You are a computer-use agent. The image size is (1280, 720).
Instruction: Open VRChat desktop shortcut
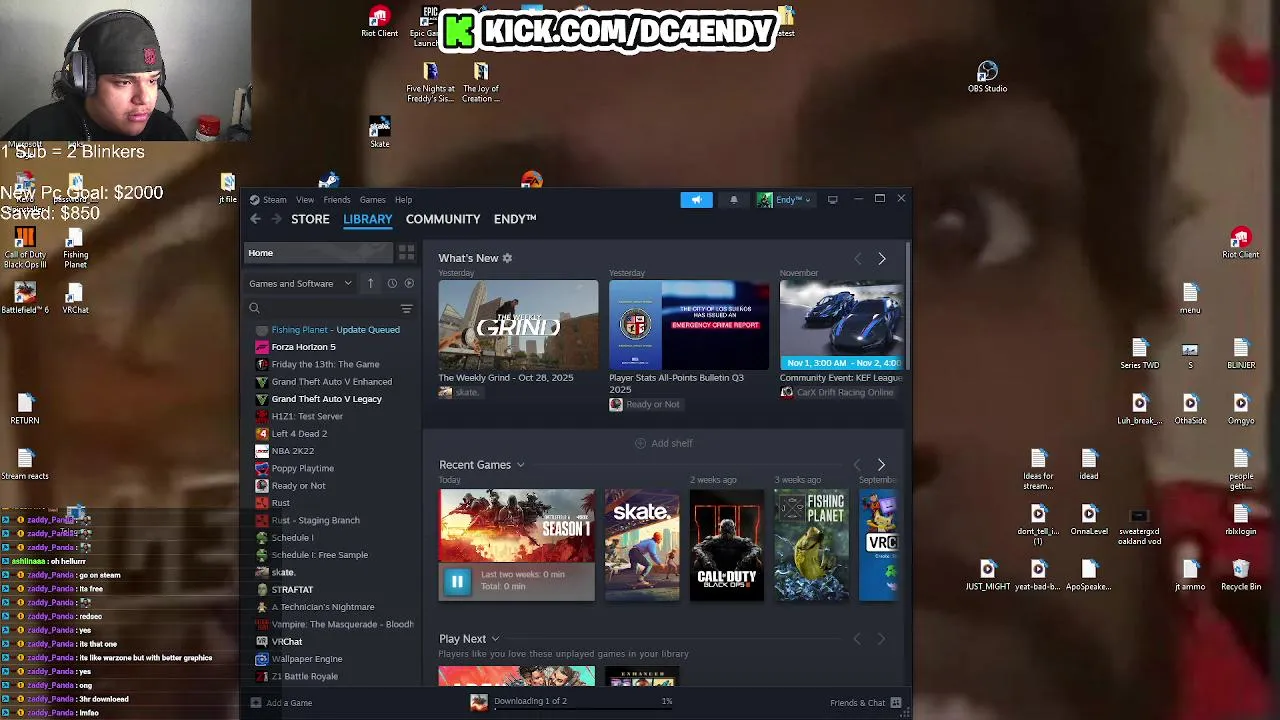[75, 298]
